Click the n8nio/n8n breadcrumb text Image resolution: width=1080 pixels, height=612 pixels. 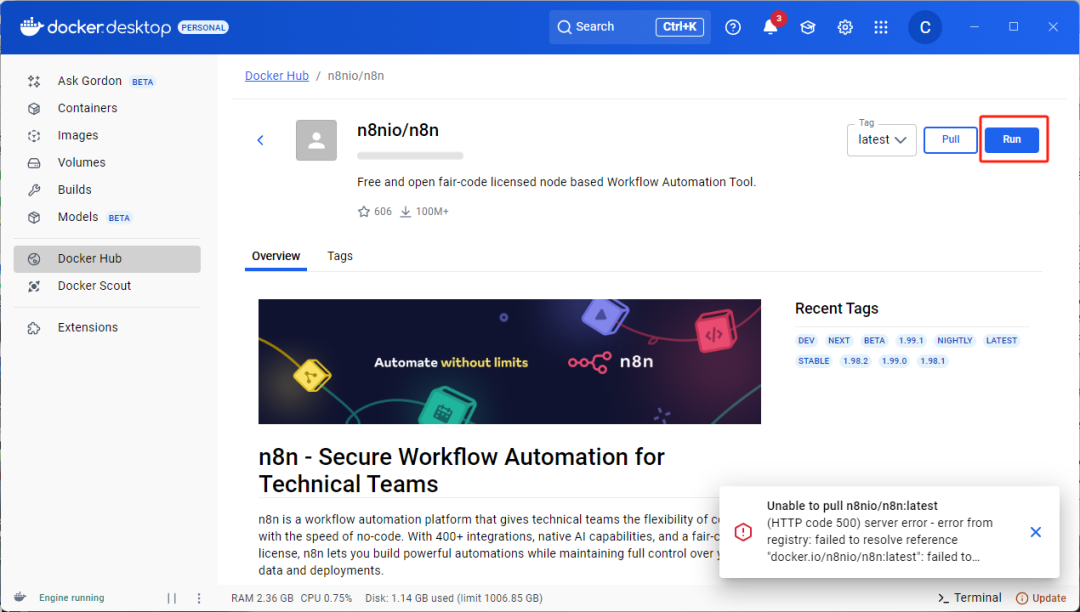(356, 76)
